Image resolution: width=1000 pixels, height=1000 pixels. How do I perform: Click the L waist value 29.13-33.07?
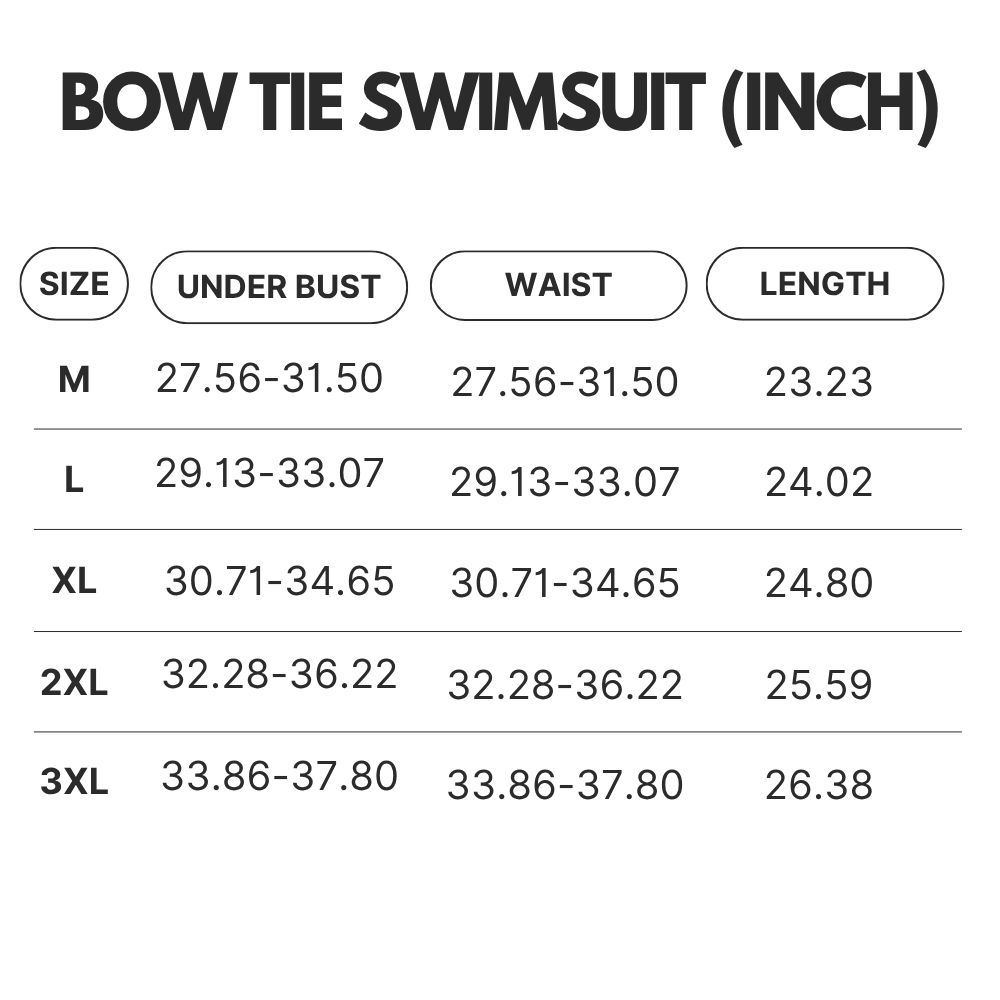tap(564, 482)
